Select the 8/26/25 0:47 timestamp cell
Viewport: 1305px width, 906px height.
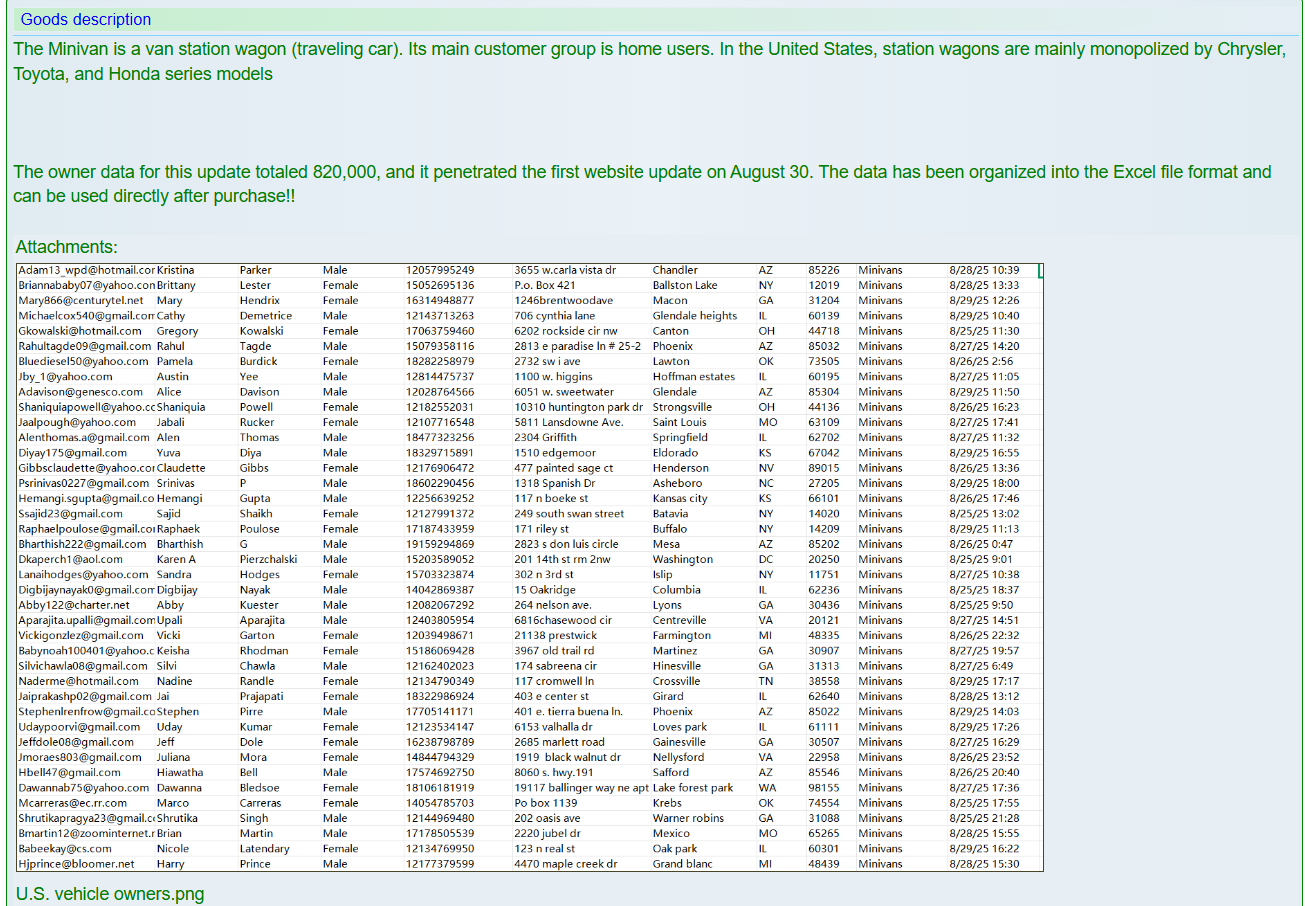[980, 544]
